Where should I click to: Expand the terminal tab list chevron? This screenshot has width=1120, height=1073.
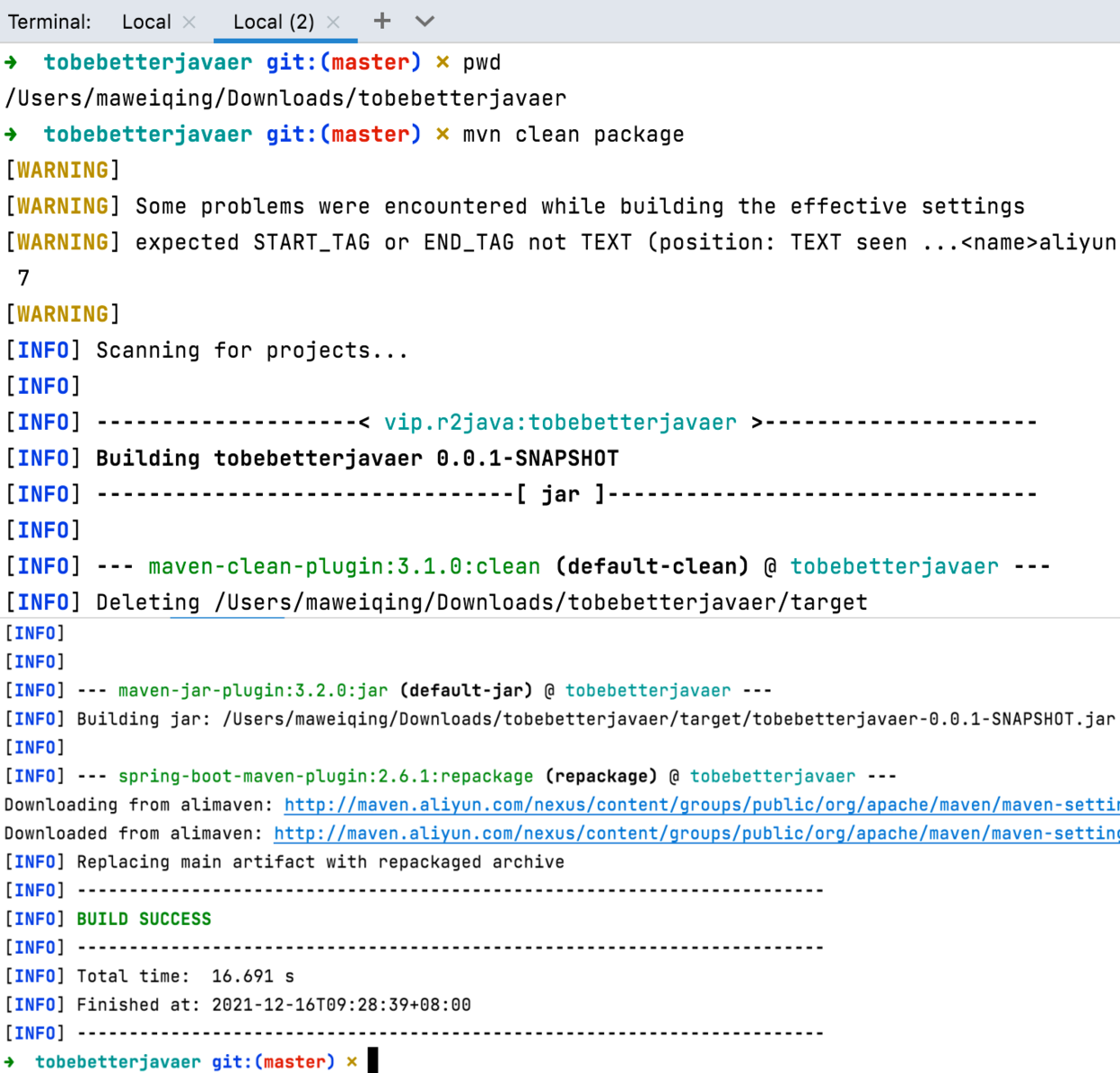(x=424, y=21)
